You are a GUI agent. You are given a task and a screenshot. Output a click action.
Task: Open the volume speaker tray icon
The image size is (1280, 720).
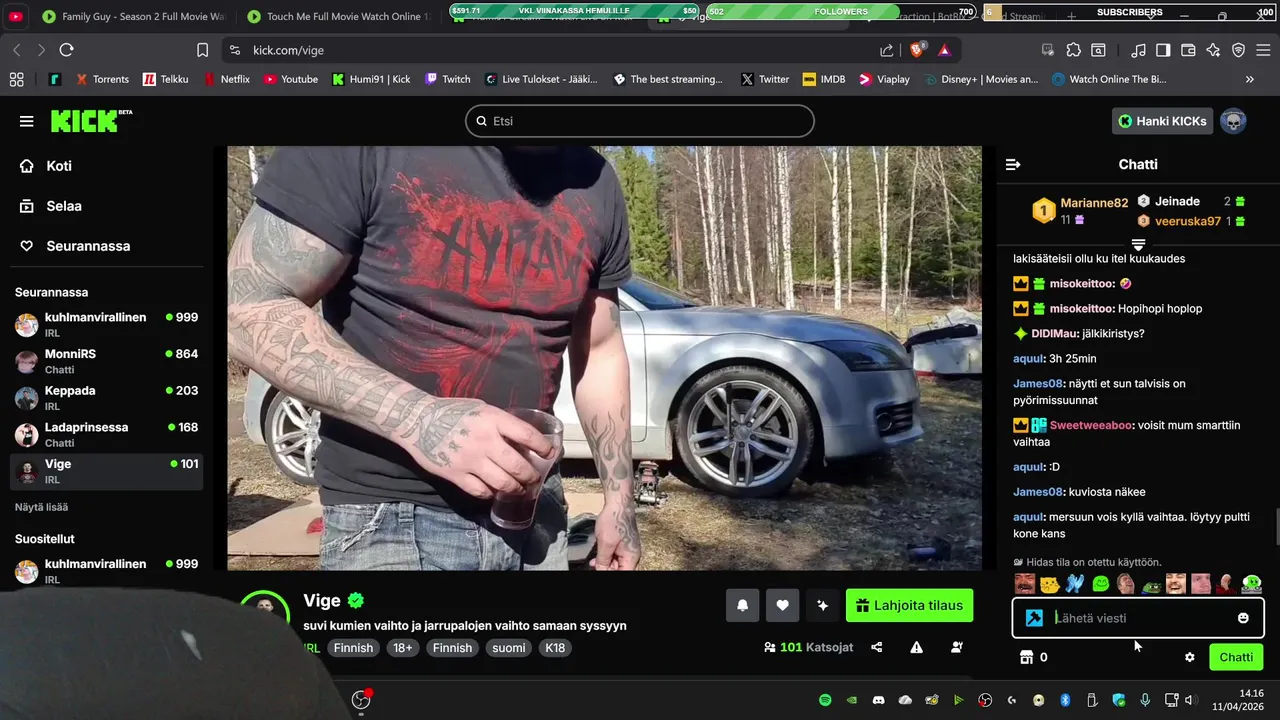coord(1189,700)
